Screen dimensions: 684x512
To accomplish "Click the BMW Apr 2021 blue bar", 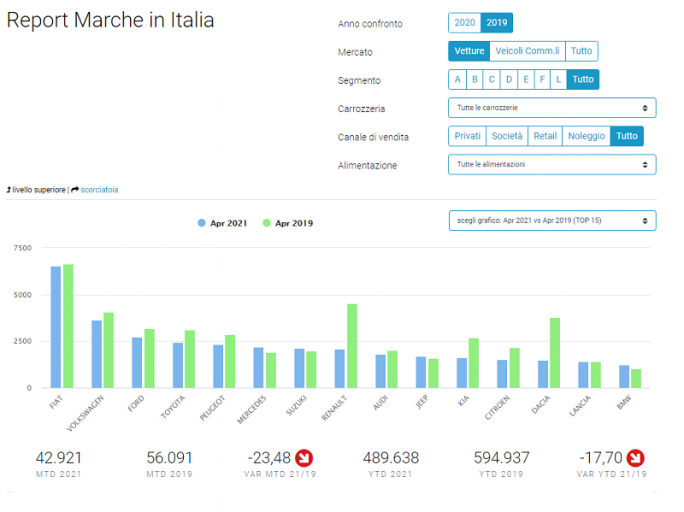I will click(x=624, y=376).
